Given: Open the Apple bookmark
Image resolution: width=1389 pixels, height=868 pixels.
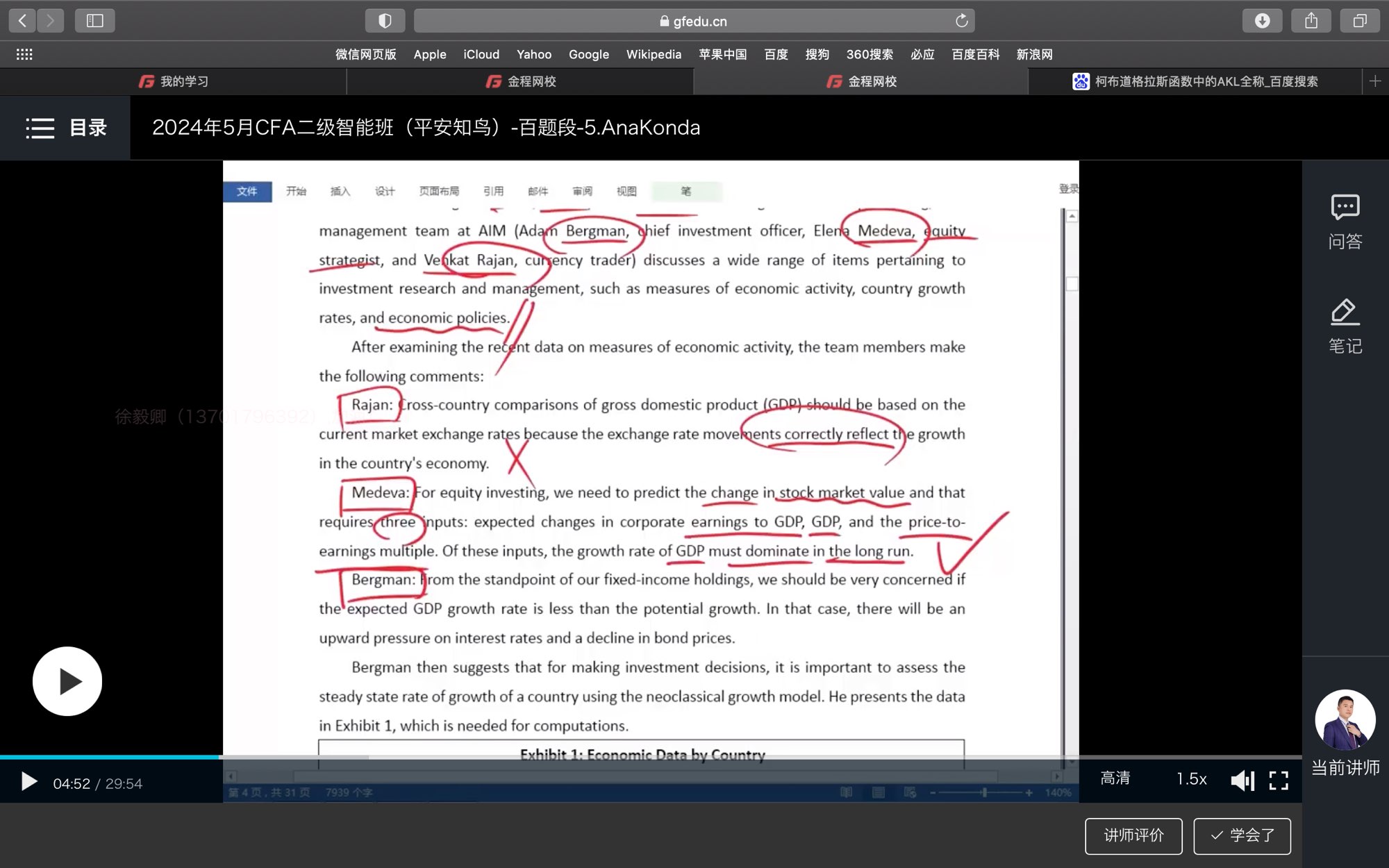Looking at the screenshot, I should 430,54.
